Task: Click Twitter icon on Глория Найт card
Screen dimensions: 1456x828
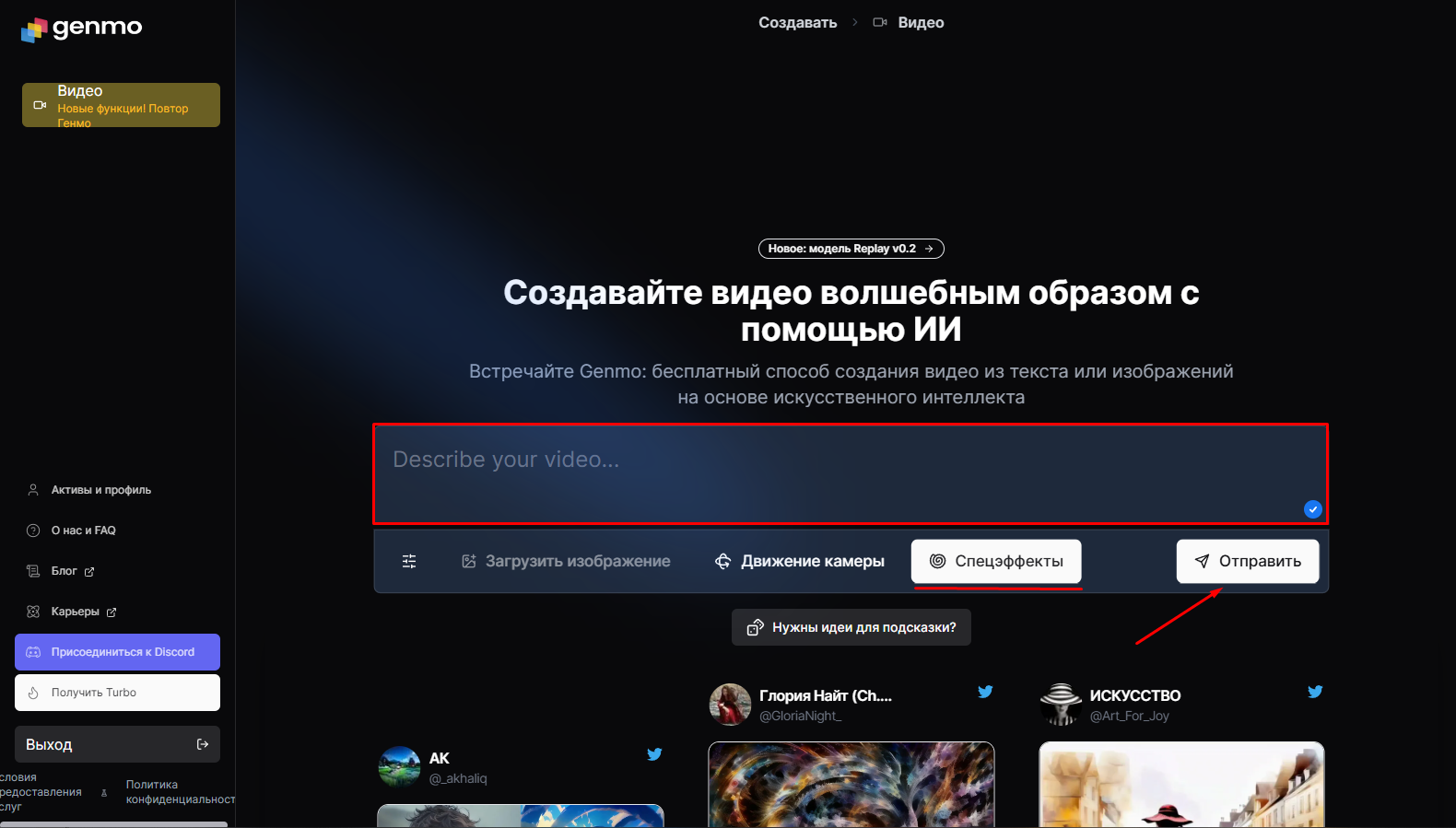Action: point(985,692)
